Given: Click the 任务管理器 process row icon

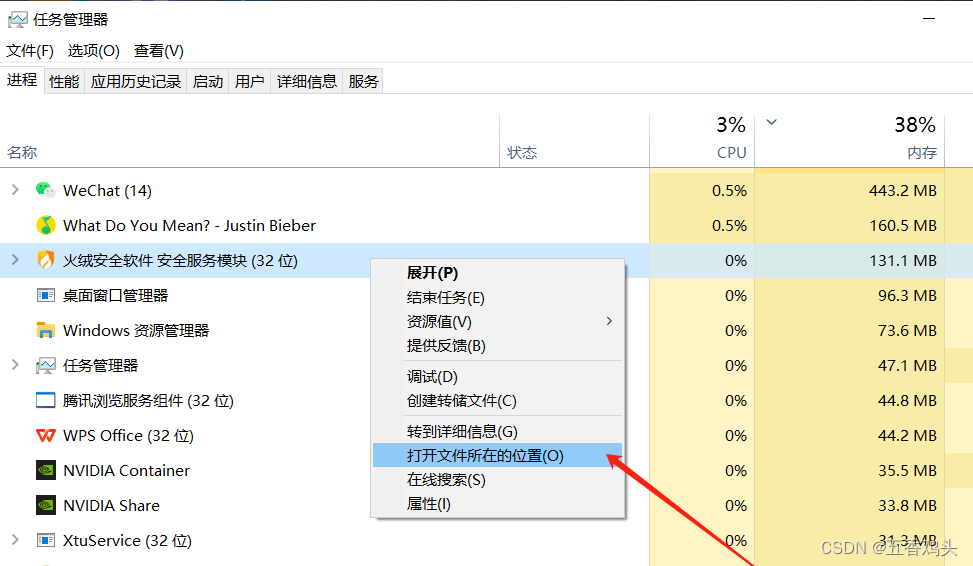Looking at the screenshot, I should [45, 366].
